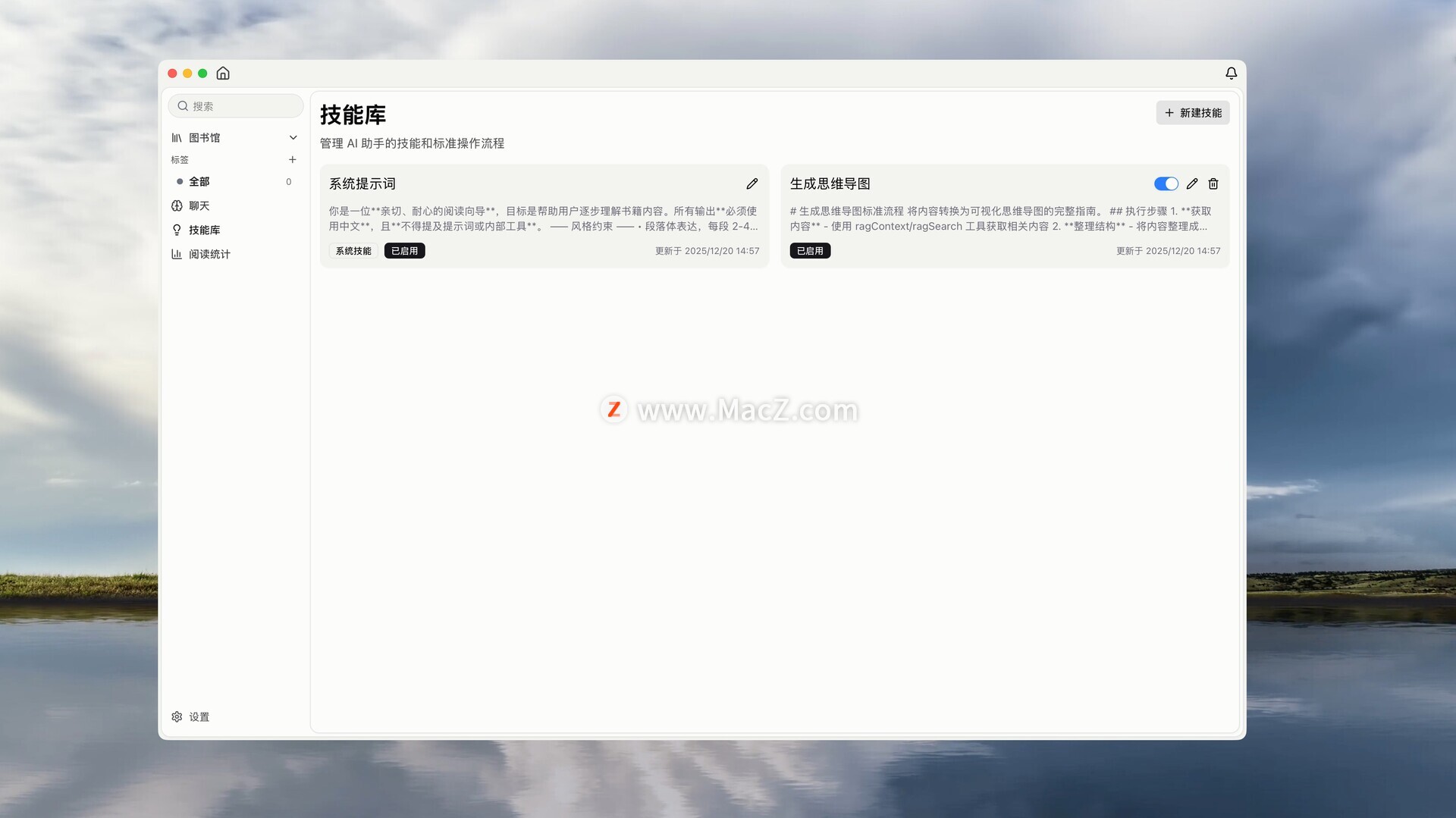The height and width of the screenshot is (818, 1456).
Task: Edit the 系统提示词 skill with pencil icon
Action: pos(752,184)
